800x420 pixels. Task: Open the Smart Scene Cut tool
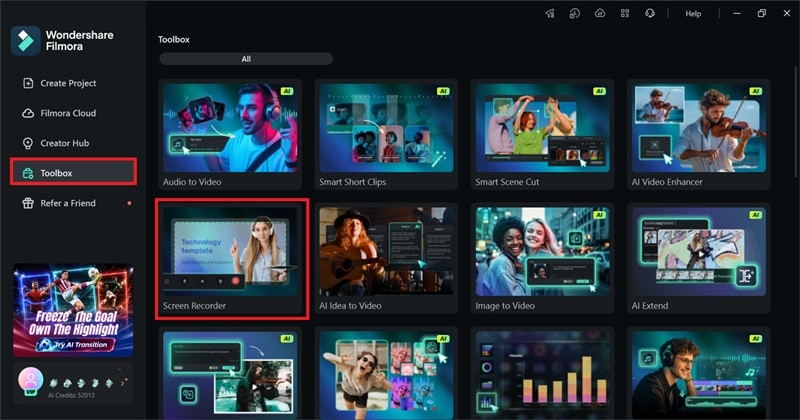click(x=542, y=134)
